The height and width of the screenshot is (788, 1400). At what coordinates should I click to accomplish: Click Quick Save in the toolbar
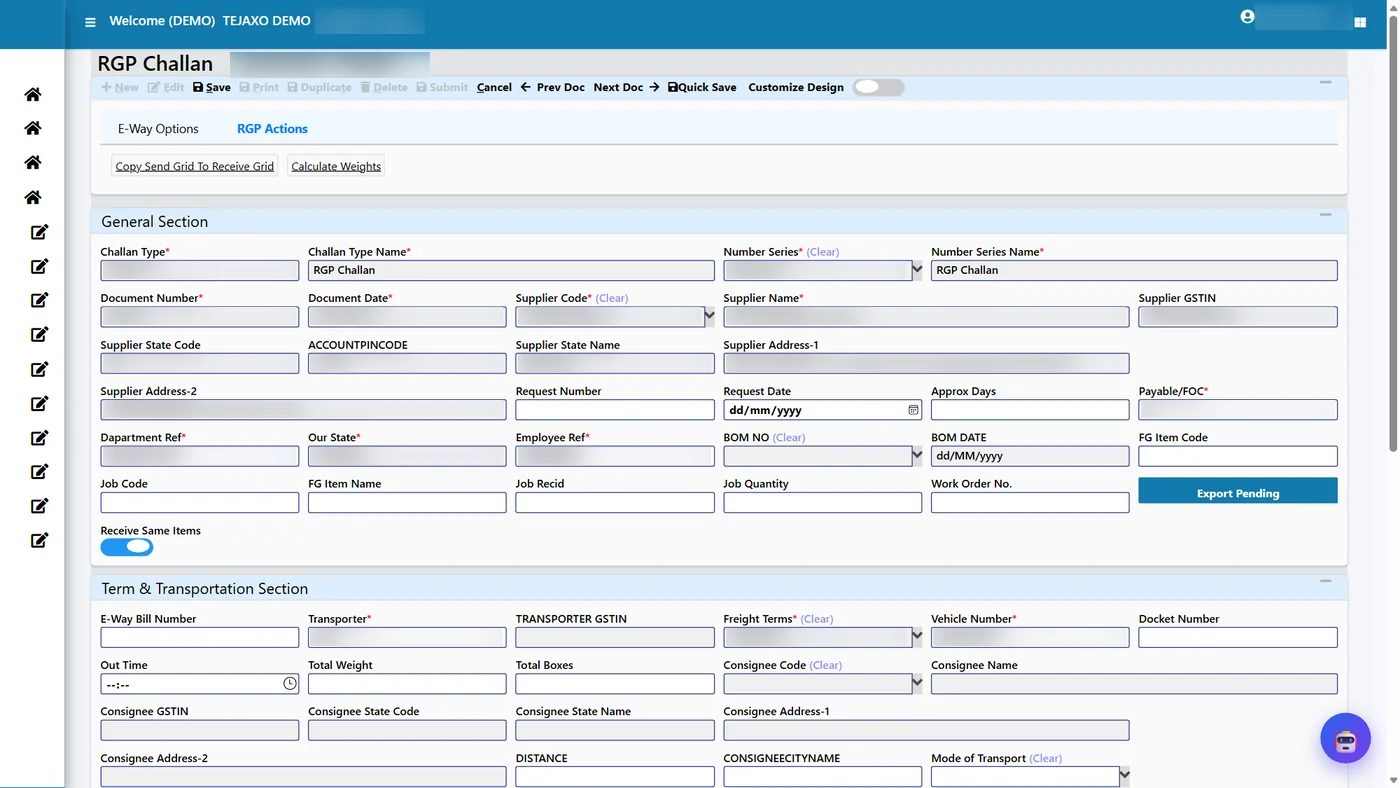coord(702,87)
